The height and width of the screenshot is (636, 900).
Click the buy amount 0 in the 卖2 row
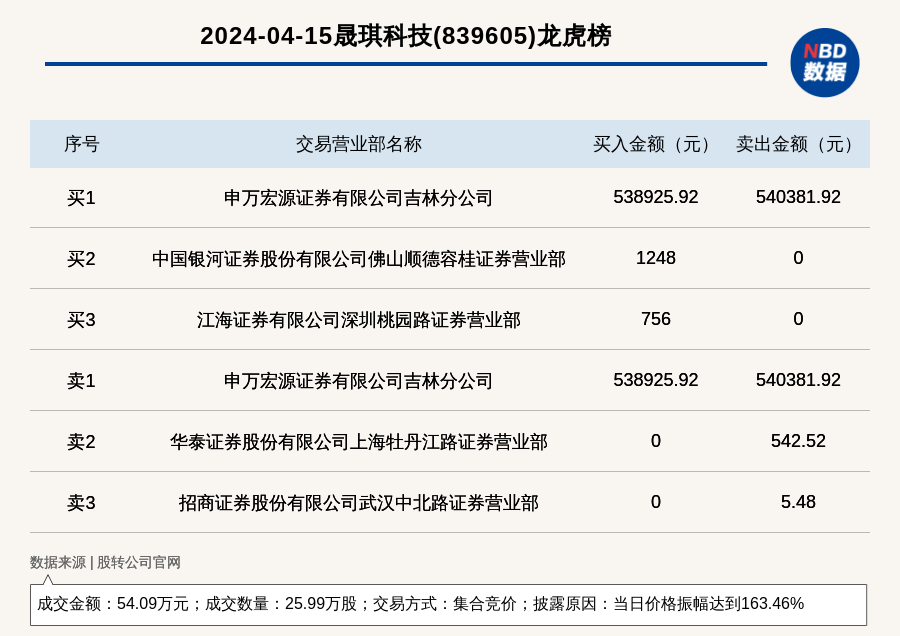pyautogui.click(x=655, y=441)
